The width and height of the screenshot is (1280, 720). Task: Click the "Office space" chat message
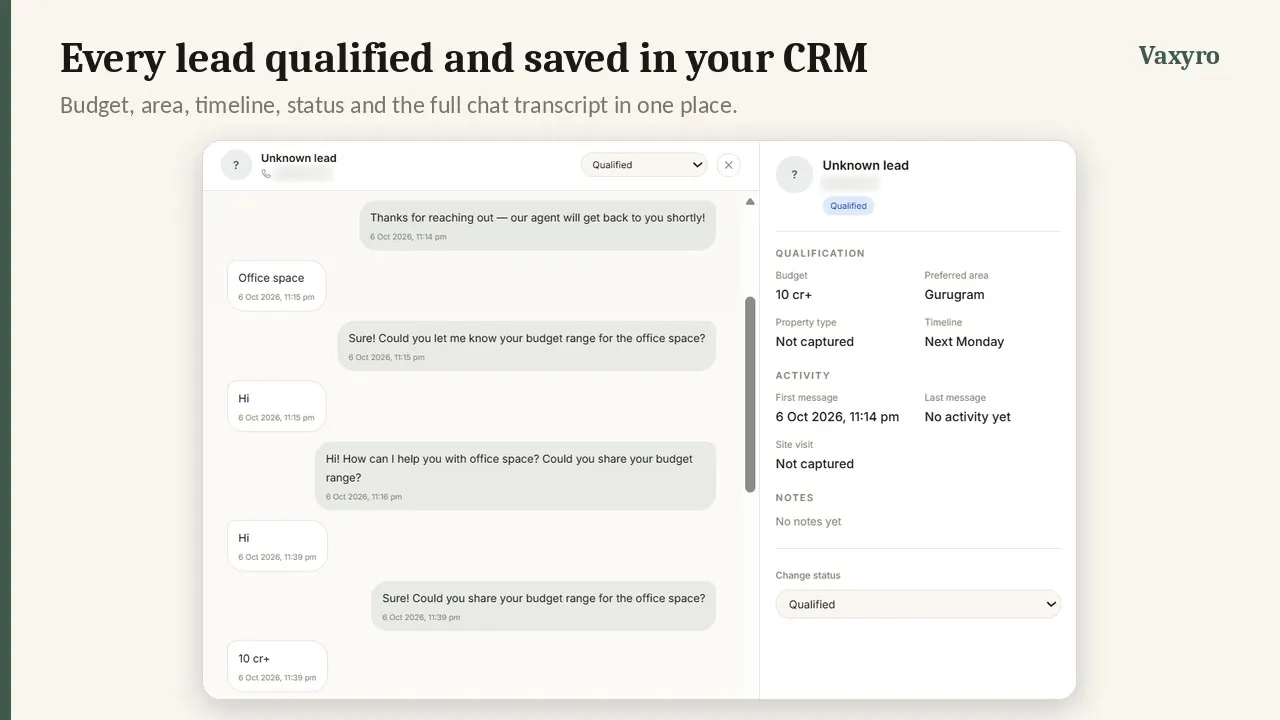click(276, 286)
